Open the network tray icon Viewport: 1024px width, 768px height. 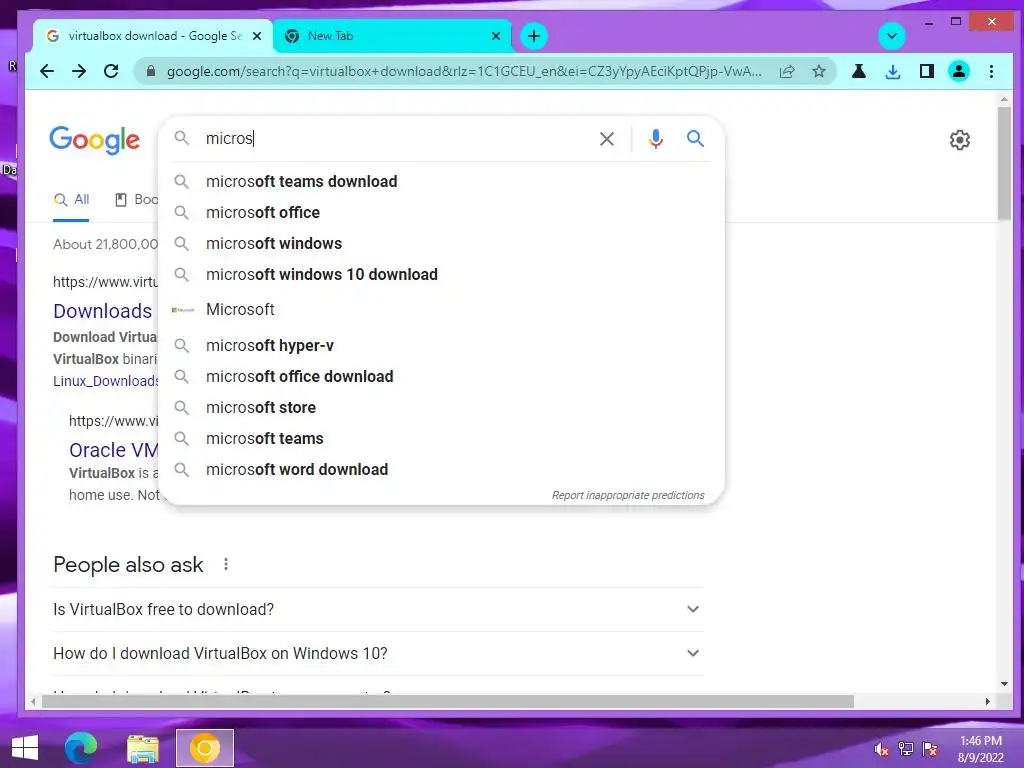[x=906, y=749]
